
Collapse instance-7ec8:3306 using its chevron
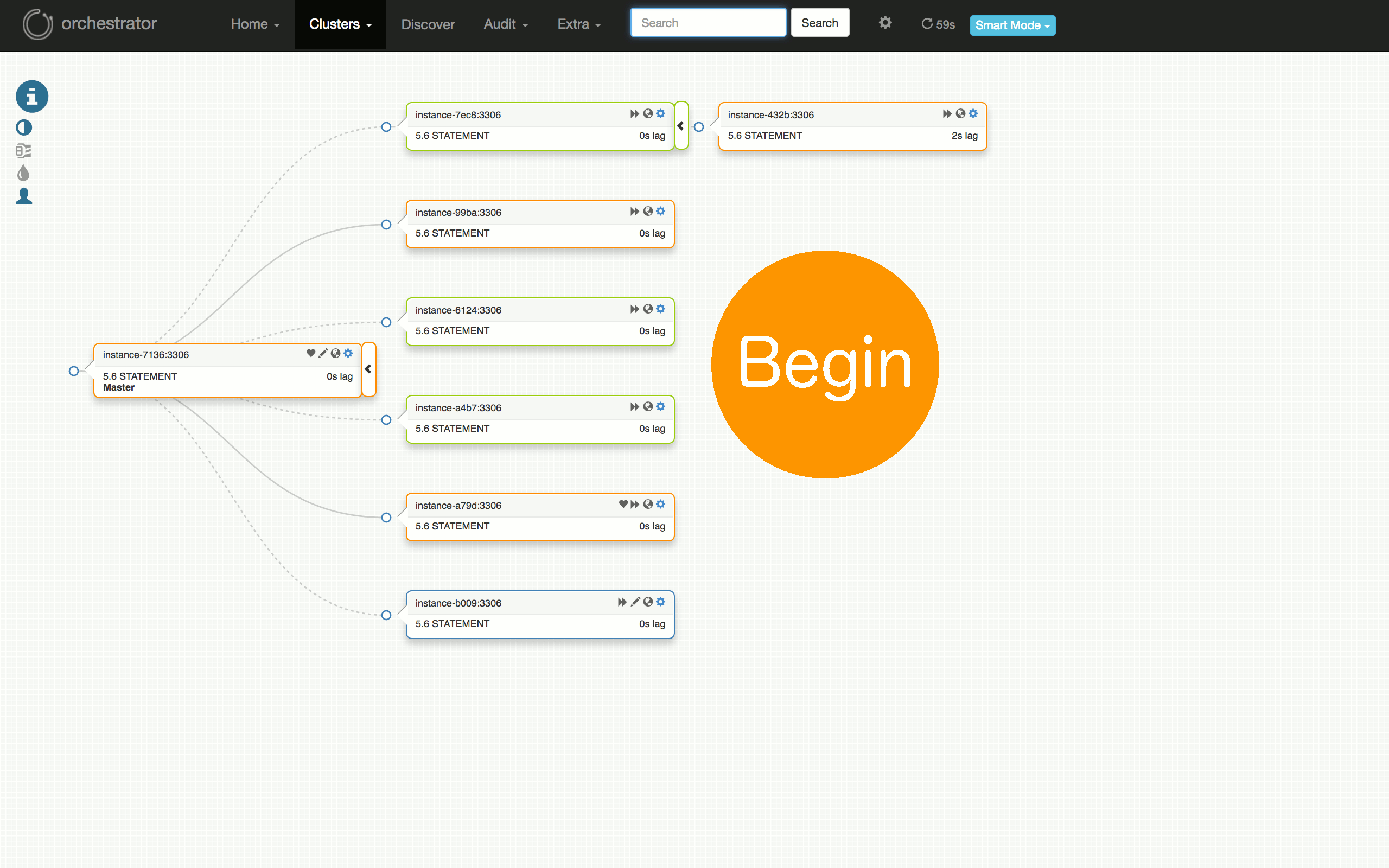pyautogui.click(x=681, y=126)
